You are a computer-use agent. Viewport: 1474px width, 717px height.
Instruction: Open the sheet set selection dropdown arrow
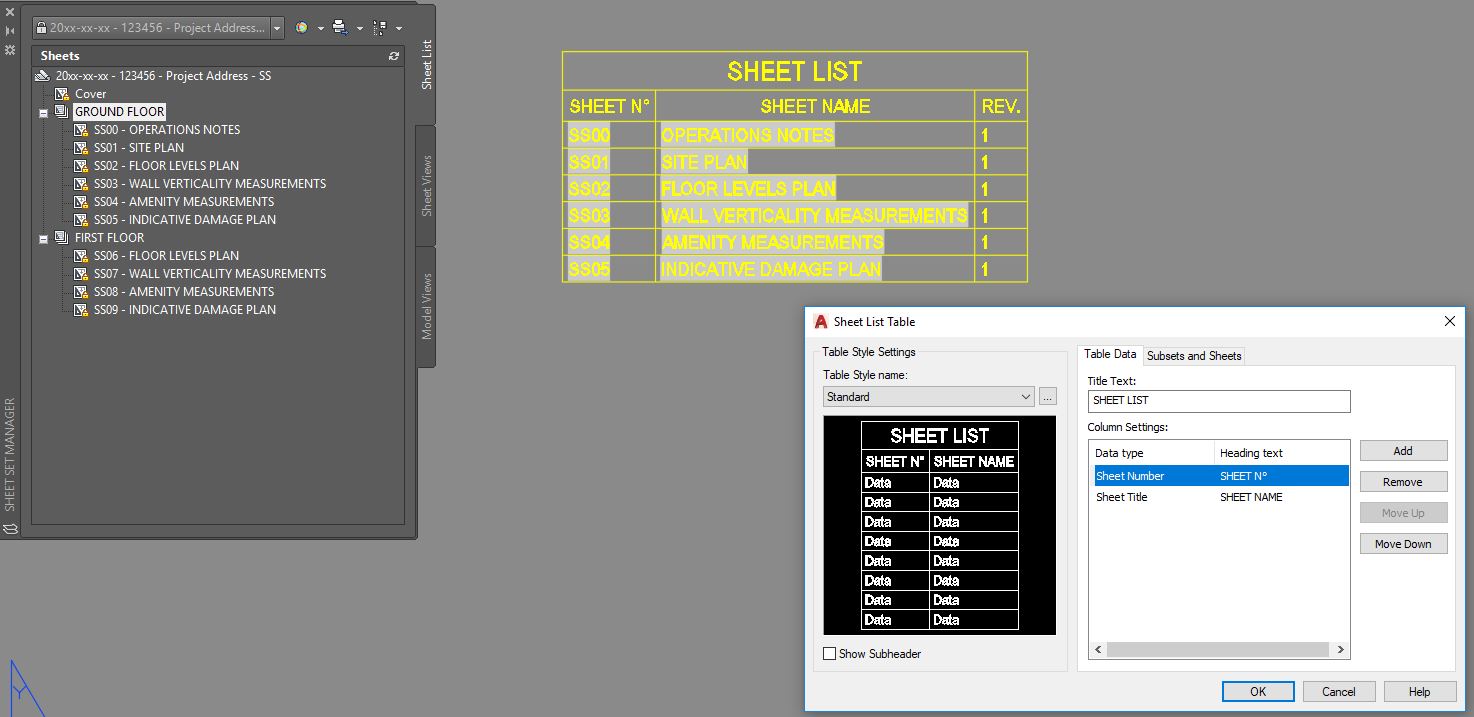(x=277, y=28)
